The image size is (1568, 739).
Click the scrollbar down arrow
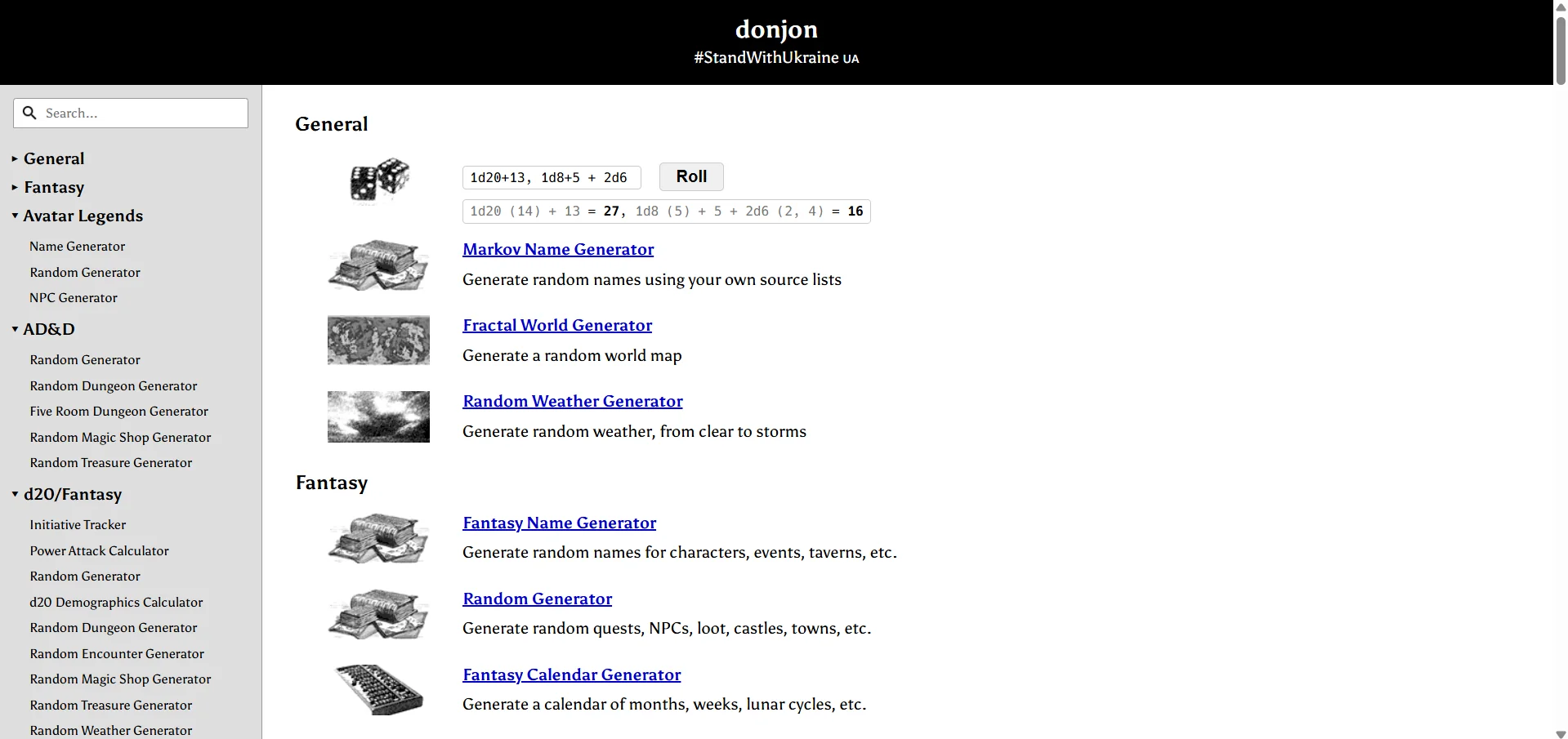(x=1561, y=733)
